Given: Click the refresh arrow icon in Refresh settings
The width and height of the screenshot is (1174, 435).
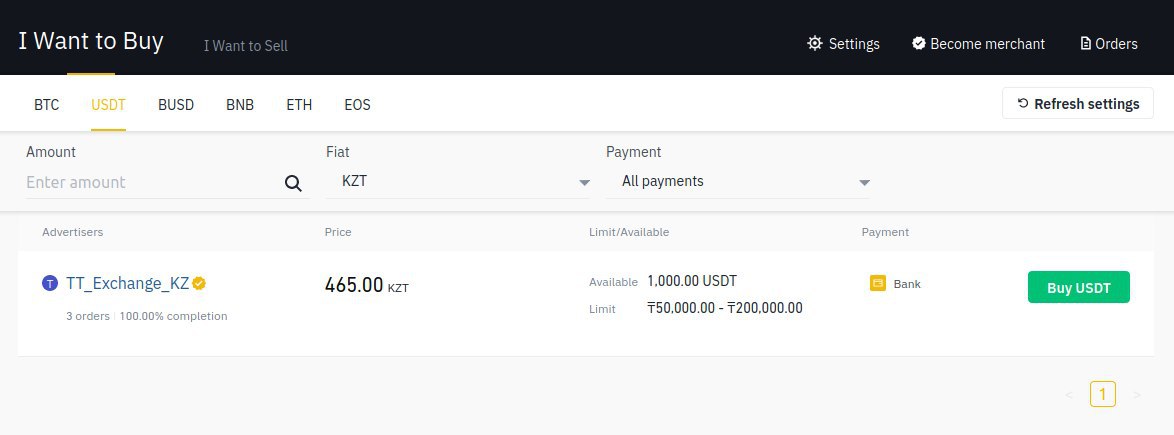Looking at the screenshot, I should coord(1023,103).
